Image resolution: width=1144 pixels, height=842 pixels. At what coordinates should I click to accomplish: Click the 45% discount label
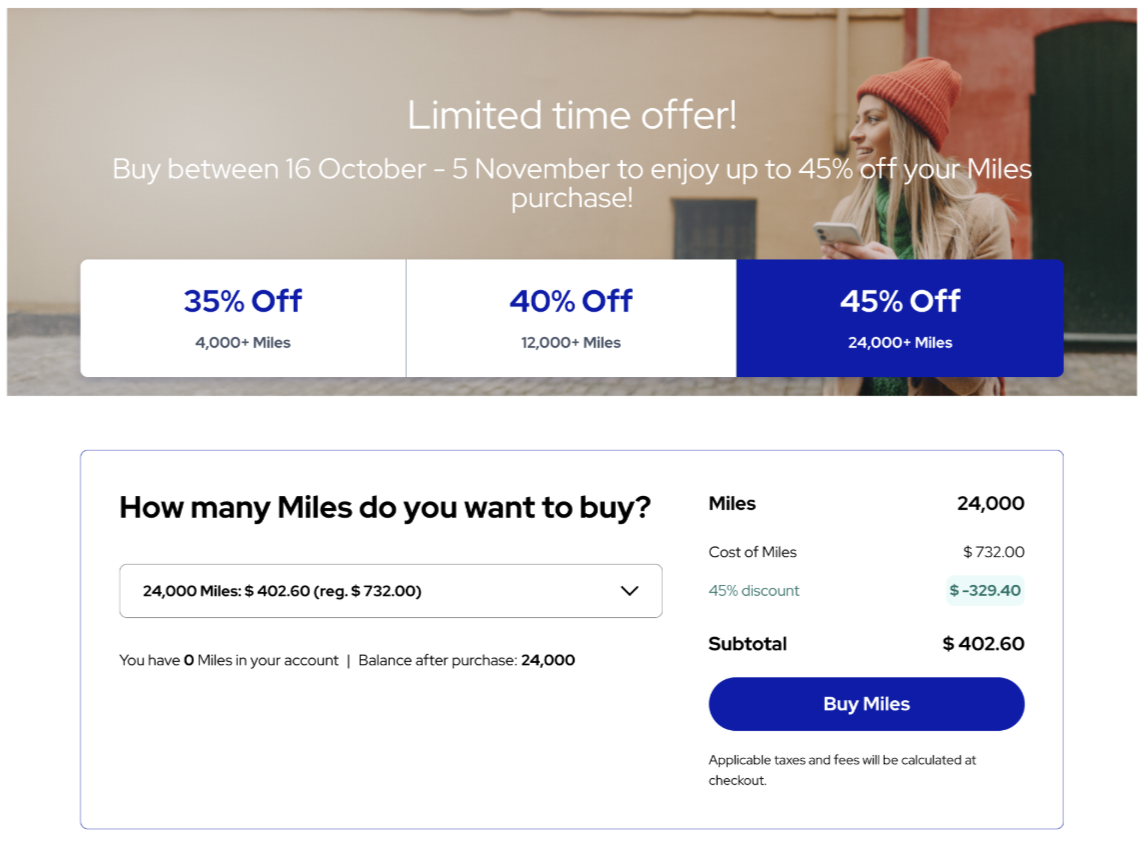tap(754, 591)
